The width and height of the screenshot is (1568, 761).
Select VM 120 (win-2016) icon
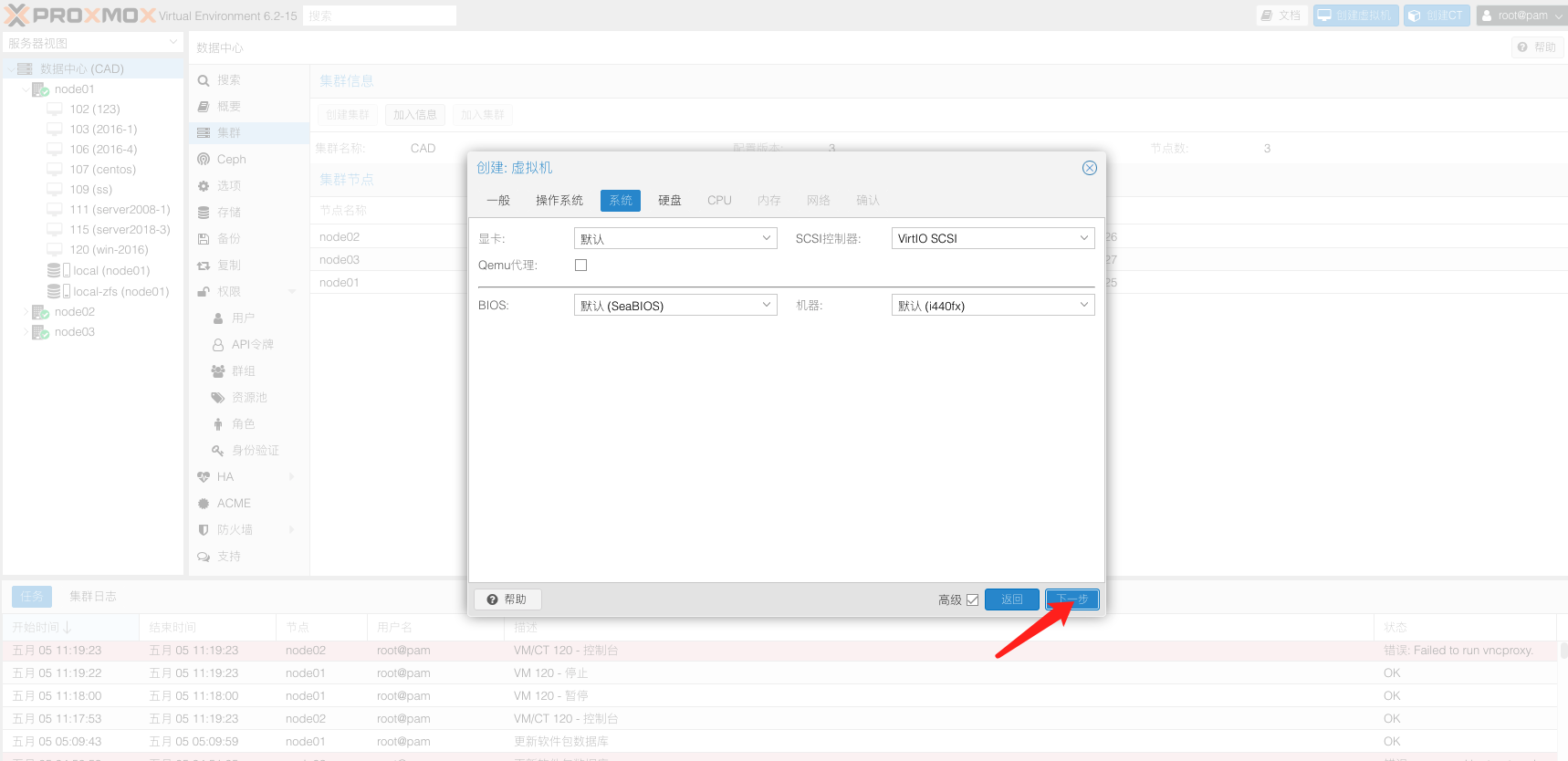[x=55, y=250]
